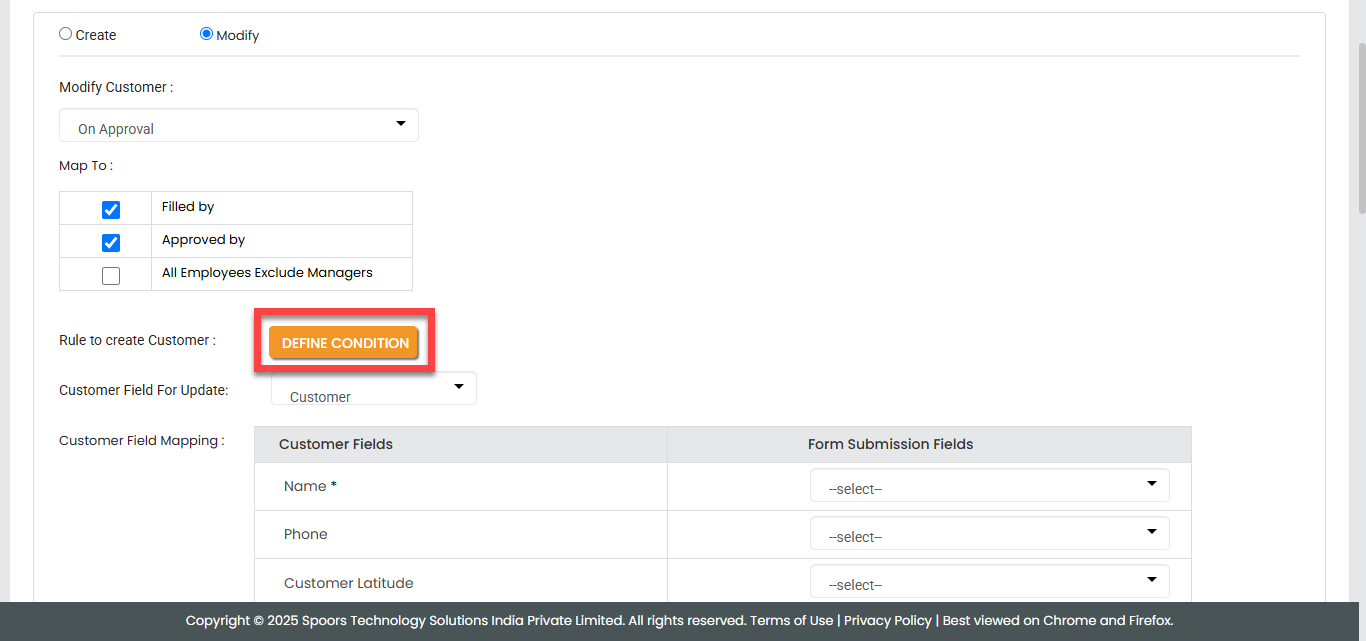Image resolution: width=1366 pixels, height=641 pixels.
Task: Click the Customer Latitude row label
Action: tap(348, 583)
